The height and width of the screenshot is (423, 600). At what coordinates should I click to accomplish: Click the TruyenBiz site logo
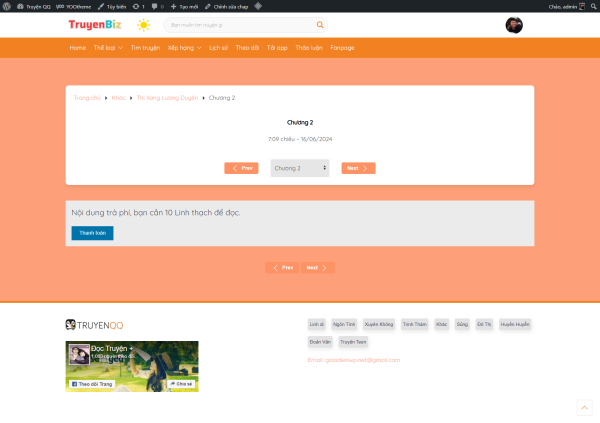click(95, 25)
